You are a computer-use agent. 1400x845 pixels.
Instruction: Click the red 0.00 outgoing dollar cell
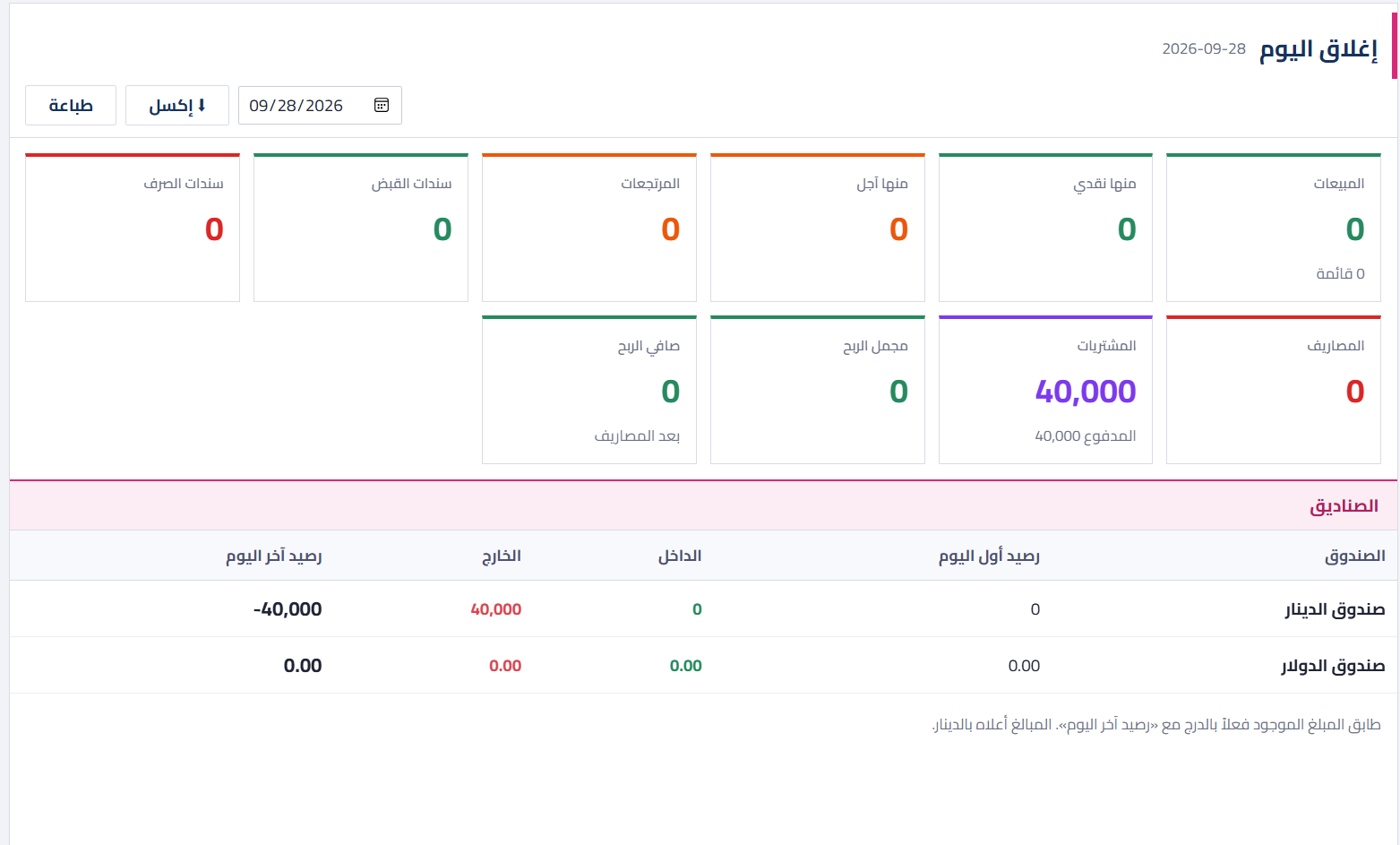(x=505, y=666)
